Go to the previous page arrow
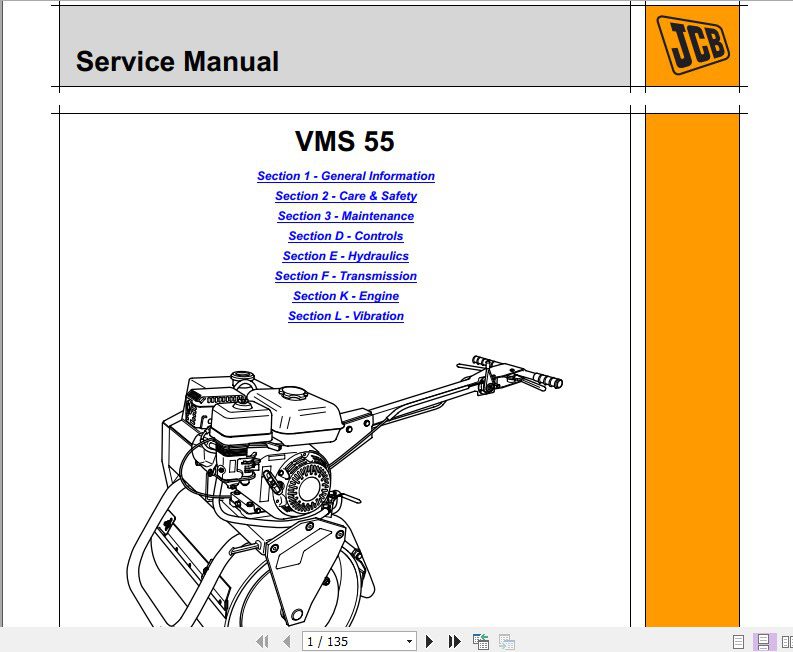Viewport: 793px width, 652px height. [x=287, y=641]
